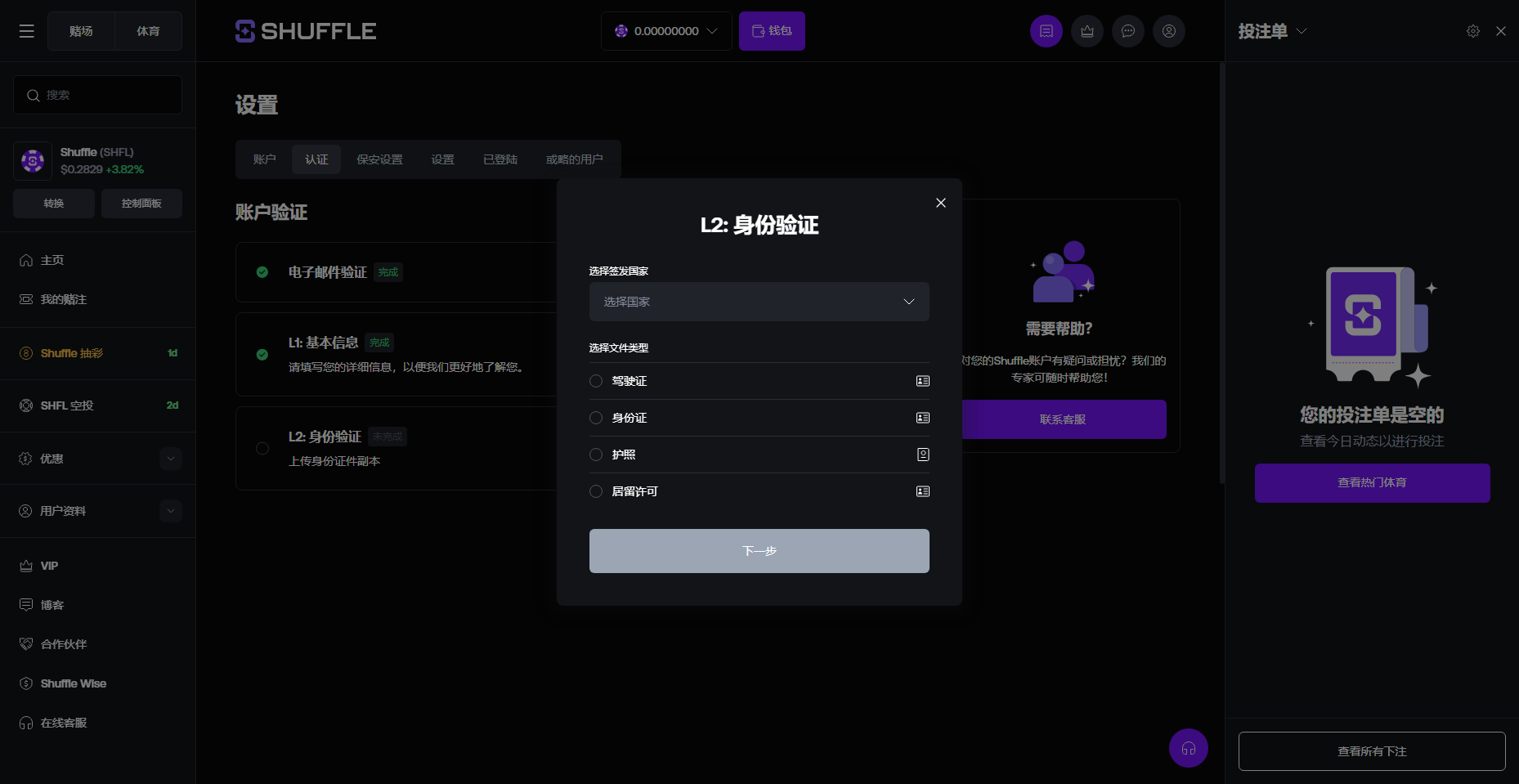Click the Shuffle Wise icon
This screenshot has height=784, width=1519.
point(26,683)
